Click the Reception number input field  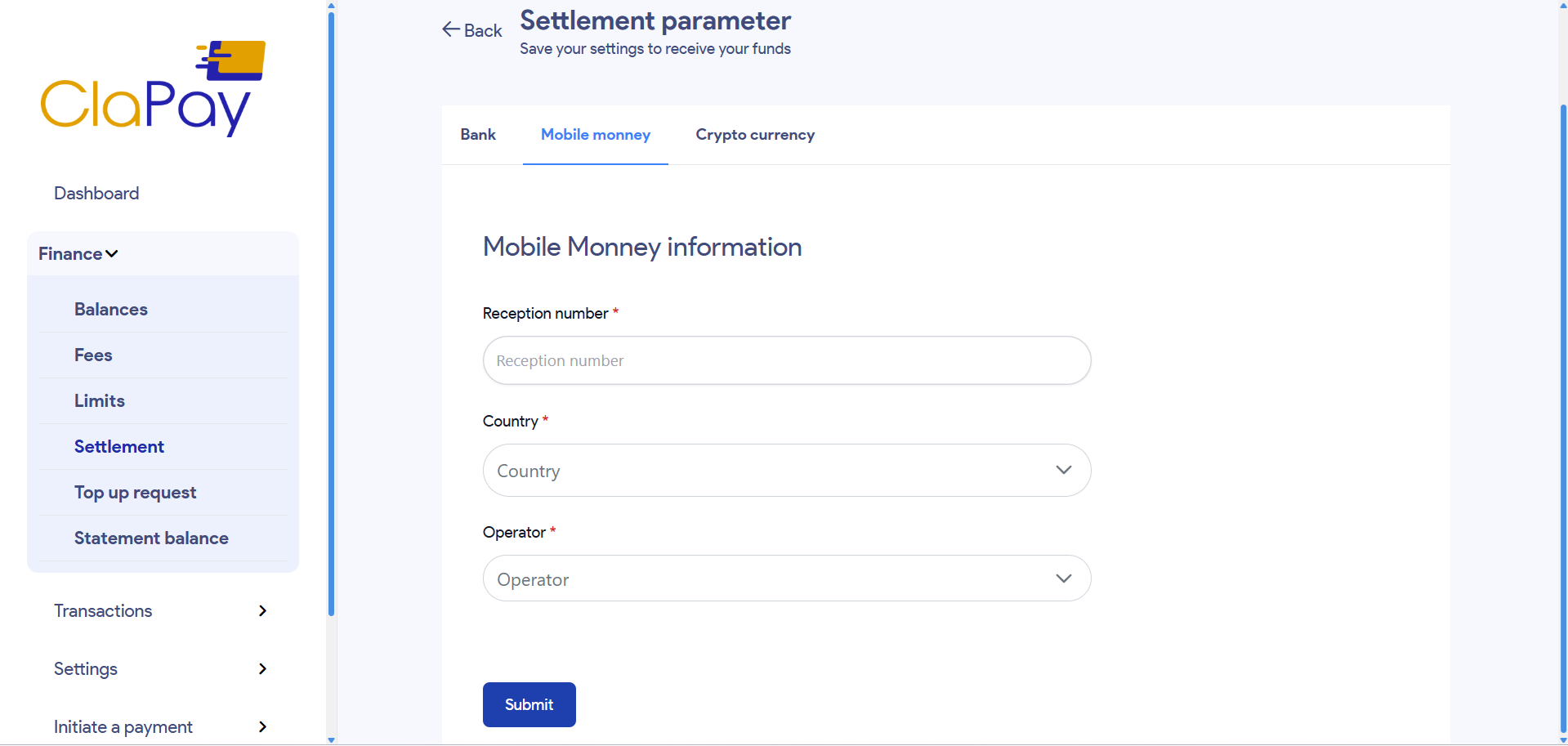(x=786, y=360)
